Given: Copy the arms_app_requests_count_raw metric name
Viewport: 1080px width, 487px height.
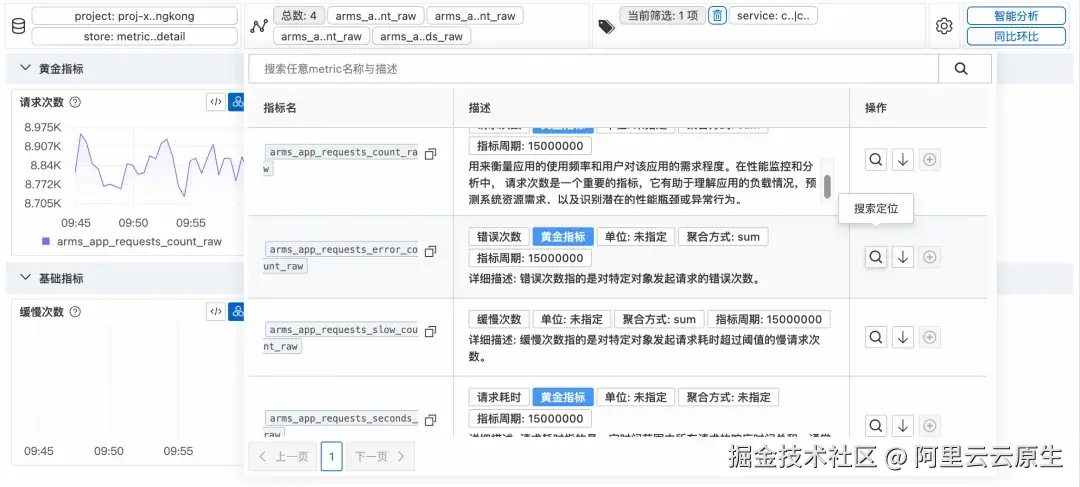Looking at the screenshot, I should [x=430, y=154].
